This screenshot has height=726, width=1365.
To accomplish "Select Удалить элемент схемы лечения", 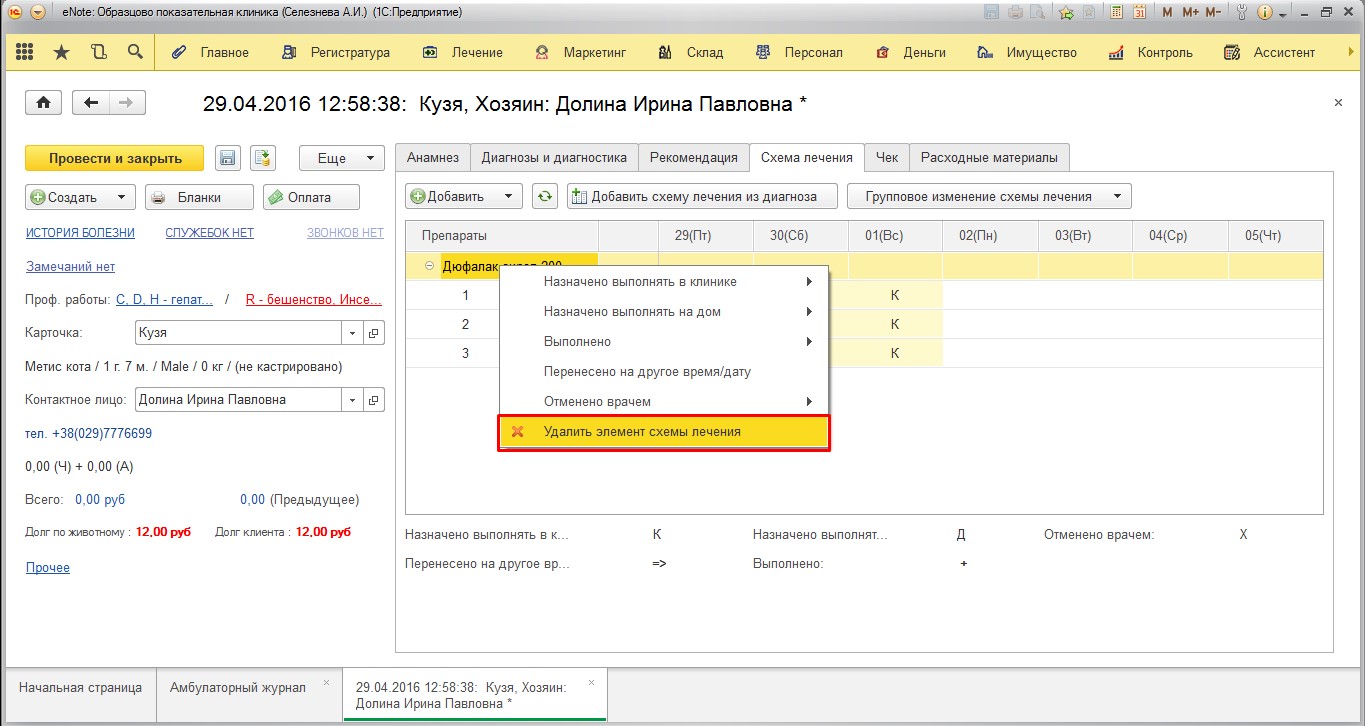I will pos(664,432).
